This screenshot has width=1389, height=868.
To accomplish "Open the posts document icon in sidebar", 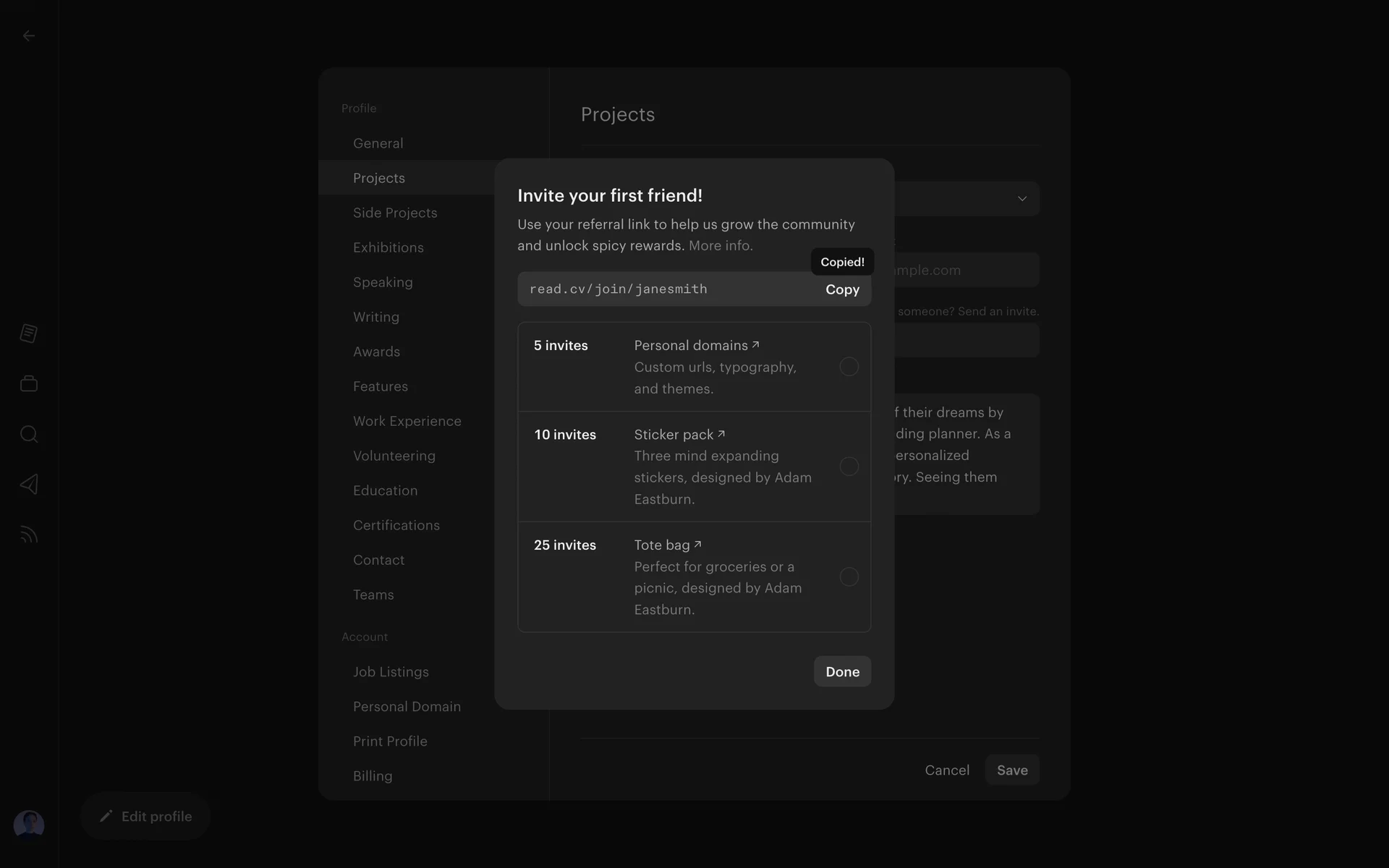I will pyautogui.click(x=29, y=333).
